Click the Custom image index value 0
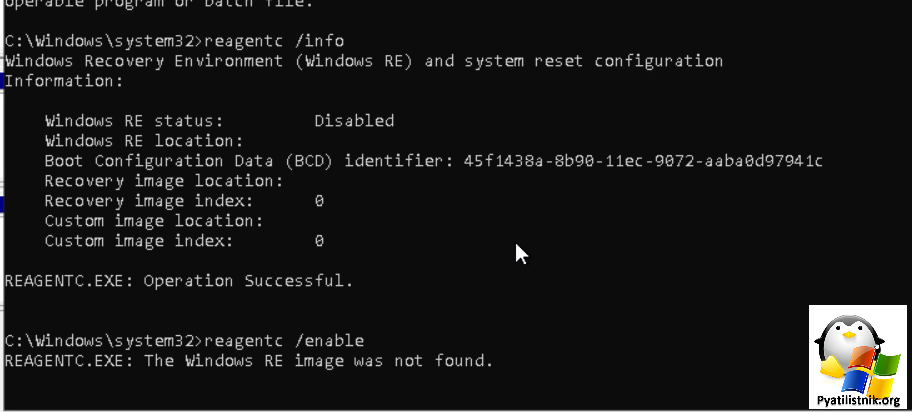The width and height of the screenshot is (912, 412). (x=319, y=240)
